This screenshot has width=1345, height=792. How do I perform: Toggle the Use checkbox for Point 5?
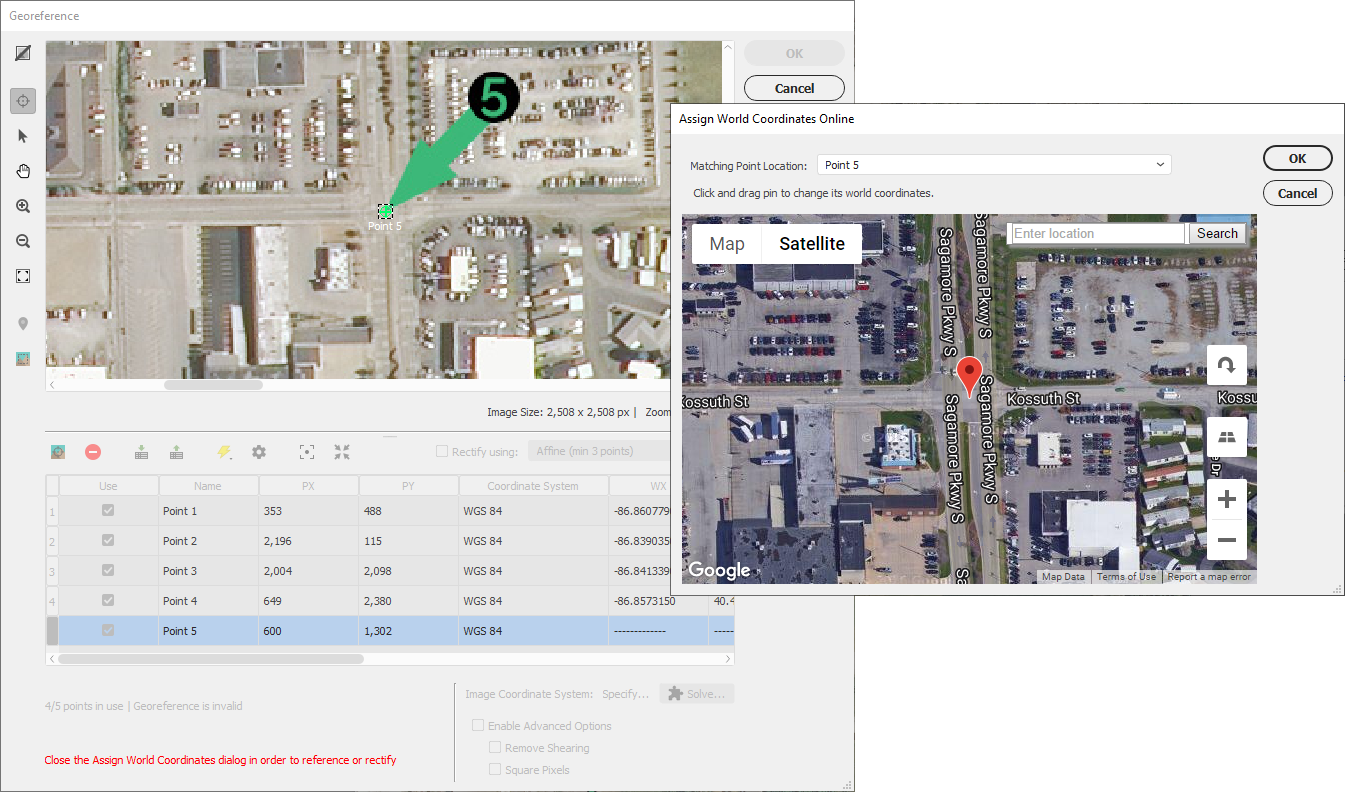(108, 630)
